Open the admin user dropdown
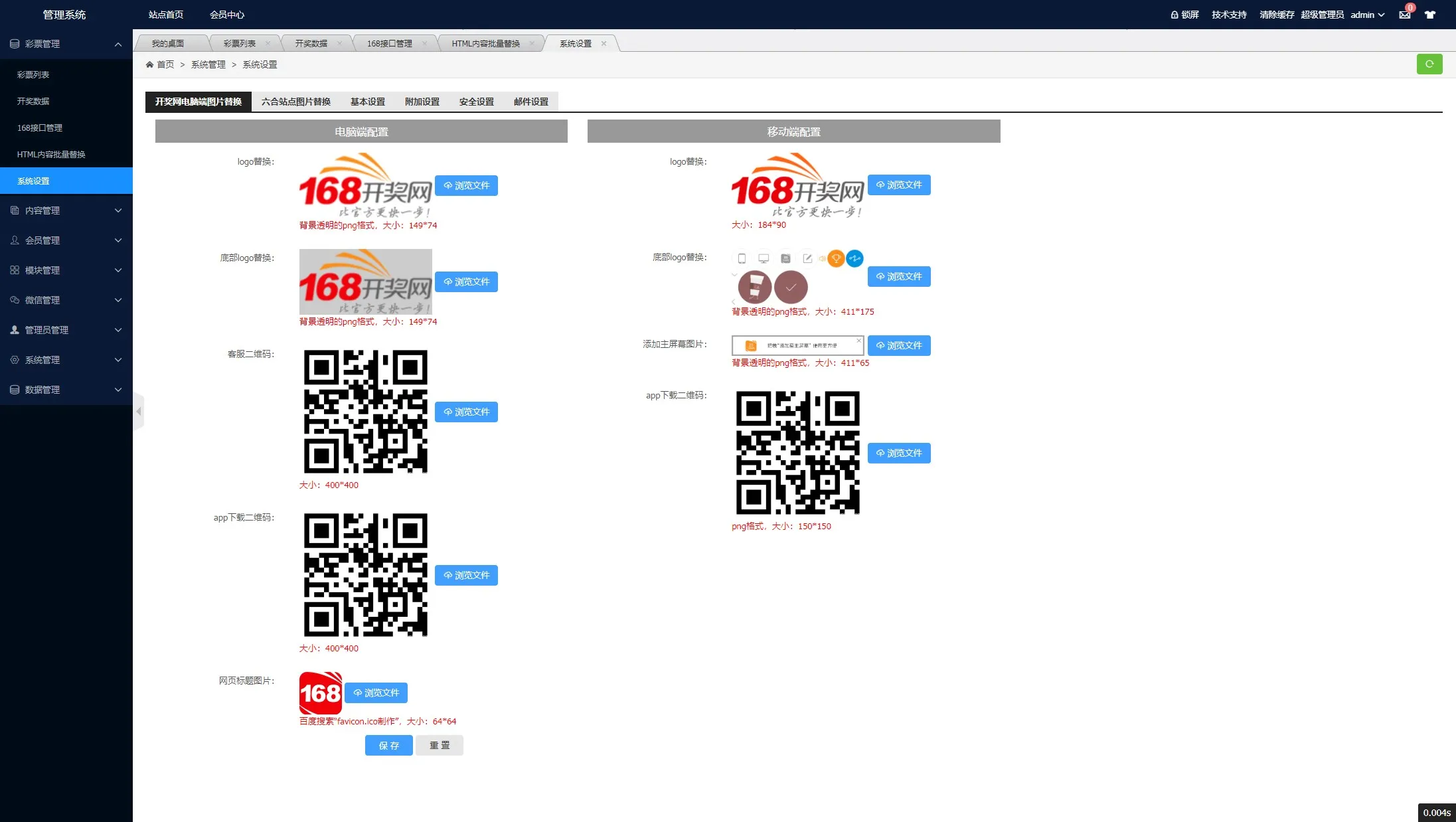This screenshot has height=822, width=1456. pos(1367,15)
